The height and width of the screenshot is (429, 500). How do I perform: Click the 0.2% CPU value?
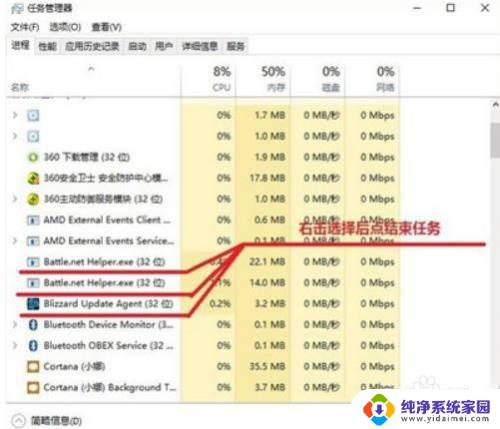[220, 304]
